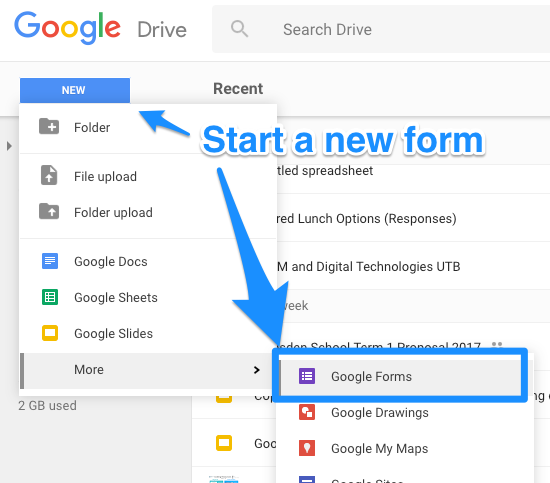Screen dimensions: 550x483
Task: Open the Lunch Options (Responses) file
Action: [413, 219]
